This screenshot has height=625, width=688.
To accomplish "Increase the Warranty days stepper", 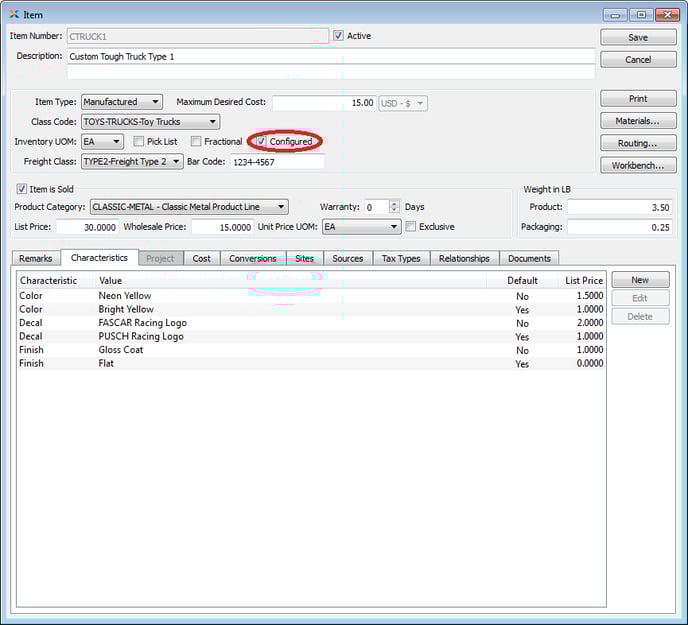I will point(394,203).
